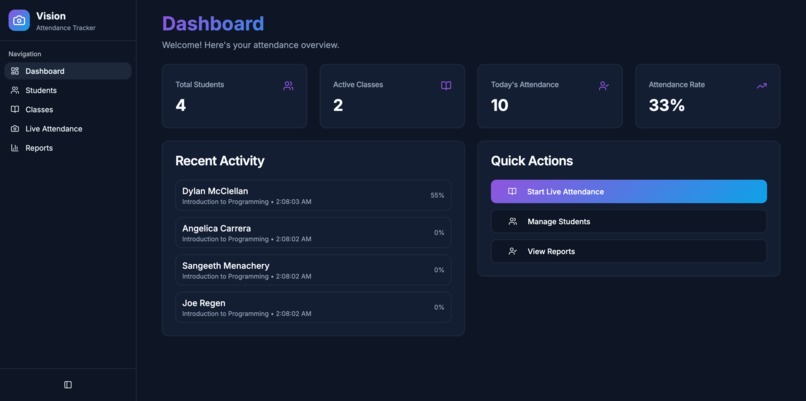Click the Today's Attendance card label
The width and height of the screenshot is (806, 401).
(x=524, y=85)
